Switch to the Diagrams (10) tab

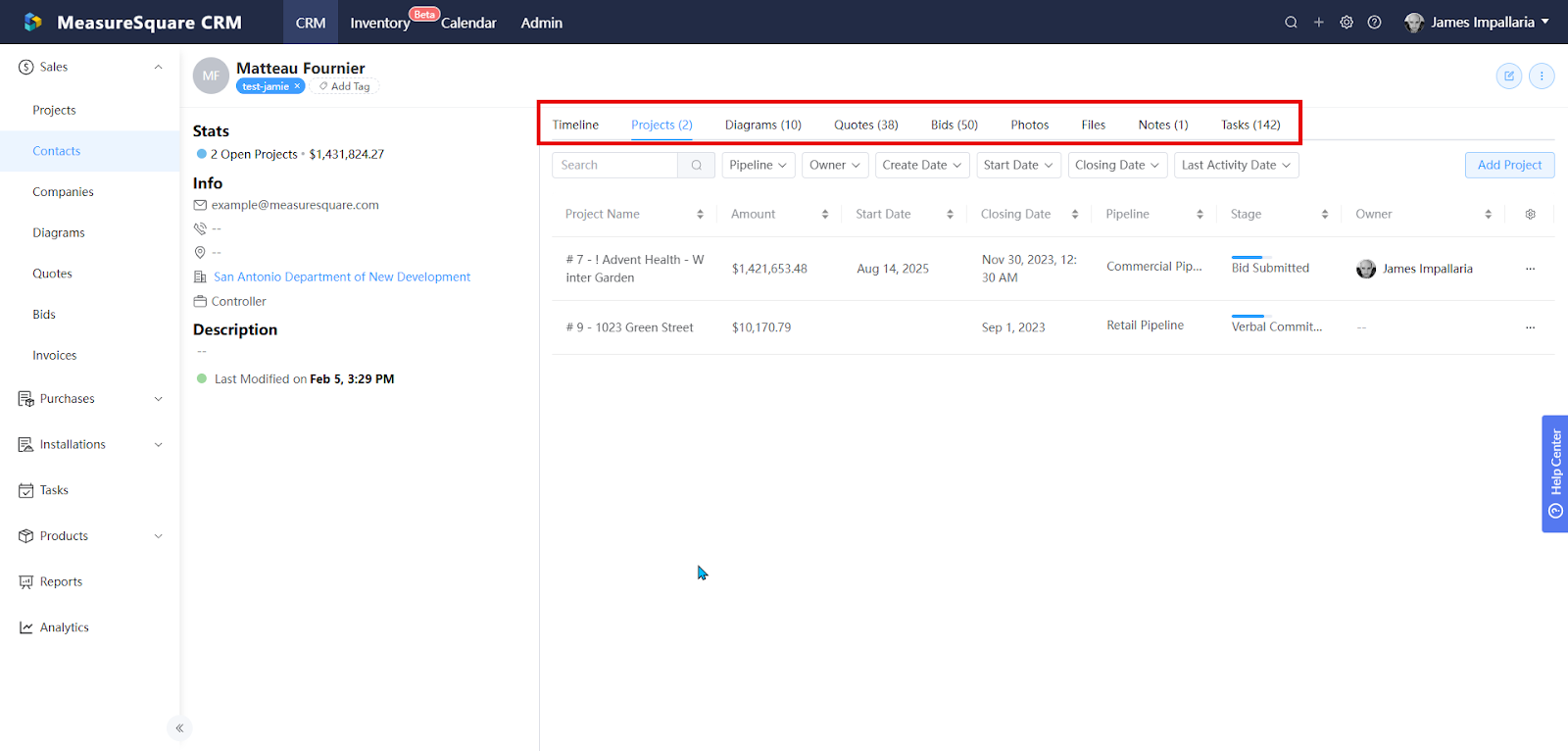tap(763, 125)
